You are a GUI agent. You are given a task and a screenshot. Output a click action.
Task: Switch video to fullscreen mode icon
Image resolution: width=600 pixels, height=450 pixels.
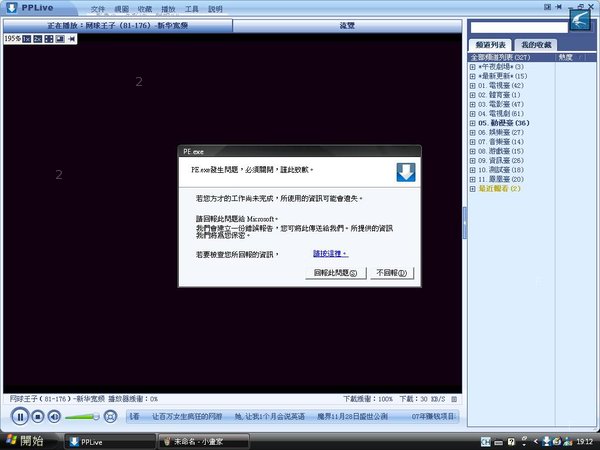point(49,39)
